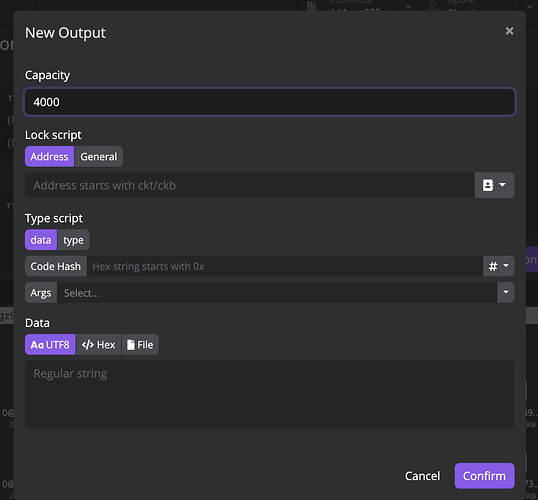Close the New Output dialog with X
This screenshot has width=538, height=500.
tap(509, 31)
